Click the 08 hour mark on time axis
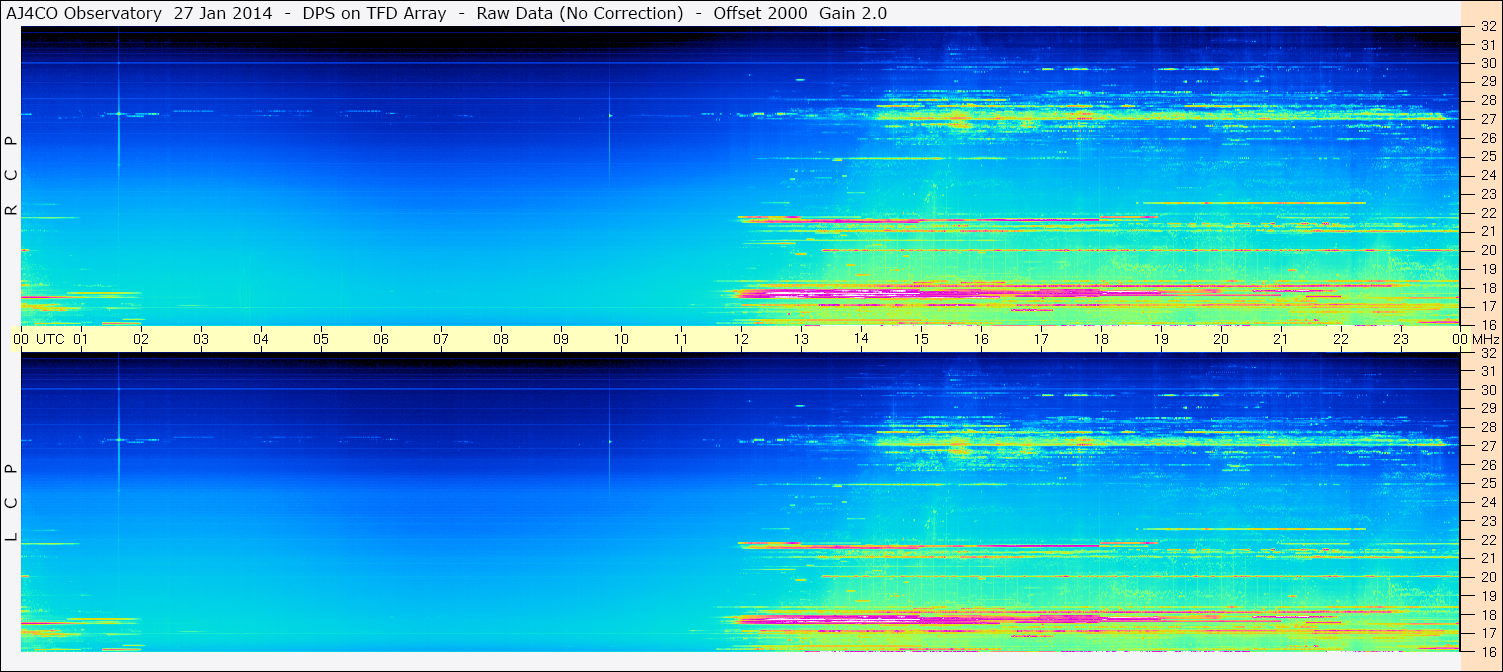The image size is (1503, 672). 501,339
